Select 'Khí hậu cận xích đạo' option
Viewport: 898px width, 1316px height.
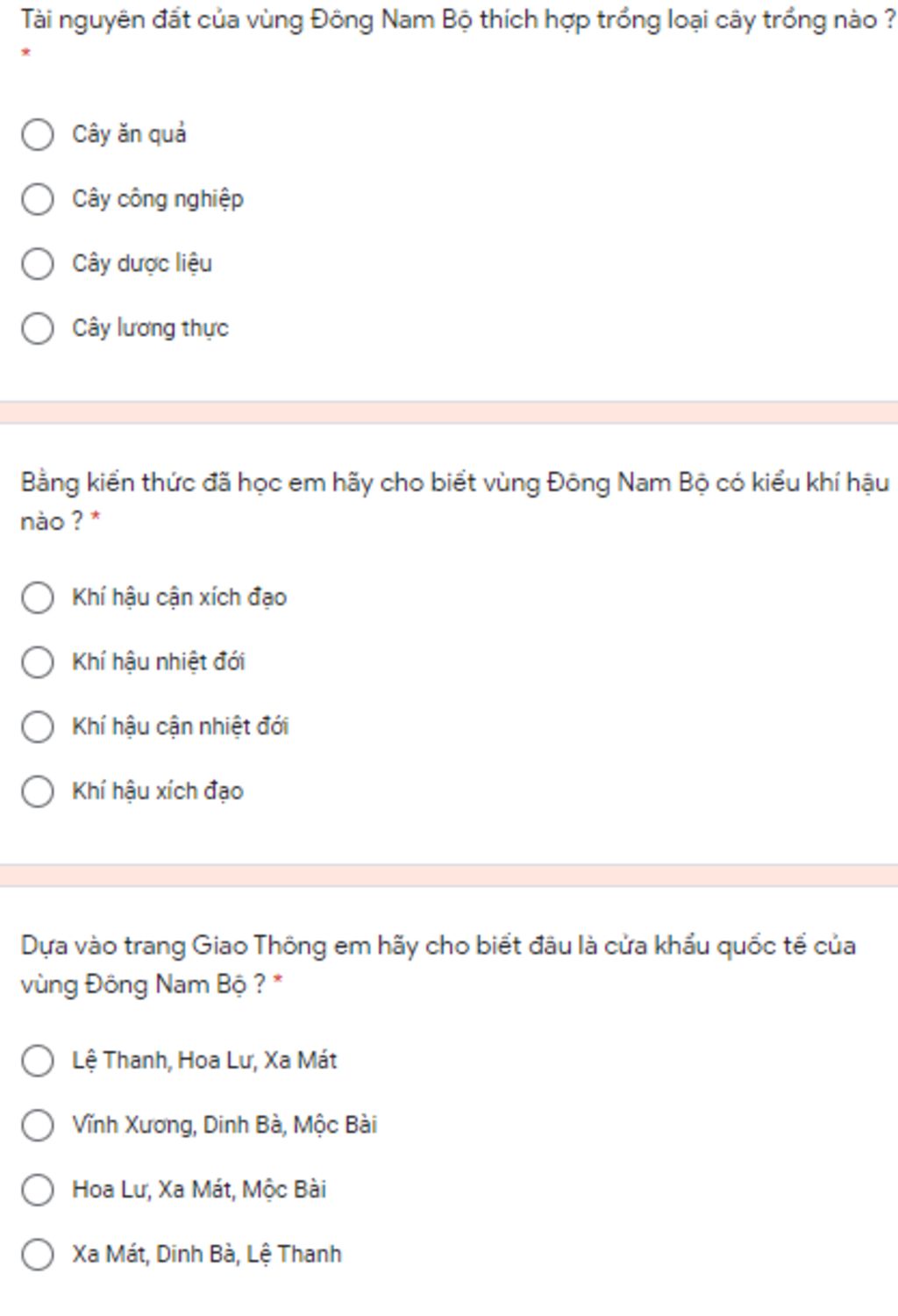click(x=38, y=597)
